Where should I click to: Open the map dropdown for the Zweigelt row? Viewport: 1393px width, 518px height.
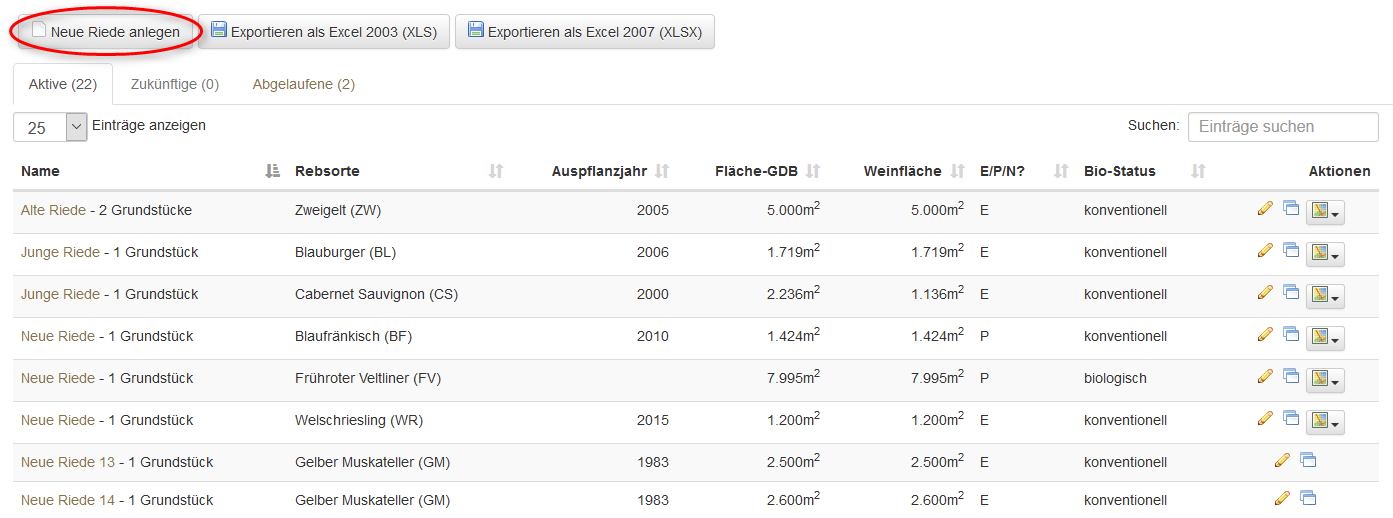point(1325,211)
